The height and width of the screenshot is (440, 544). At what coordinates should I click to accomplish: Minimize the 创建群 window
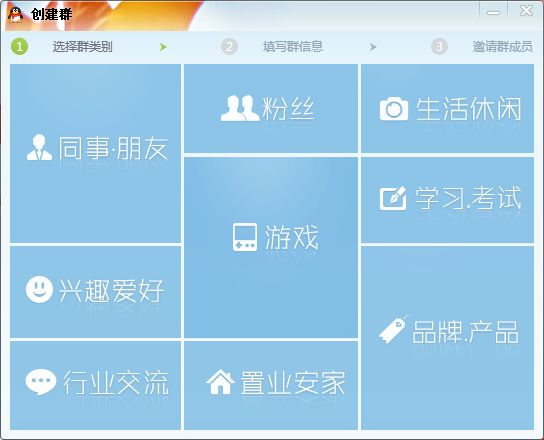click(x=493, y=13)
